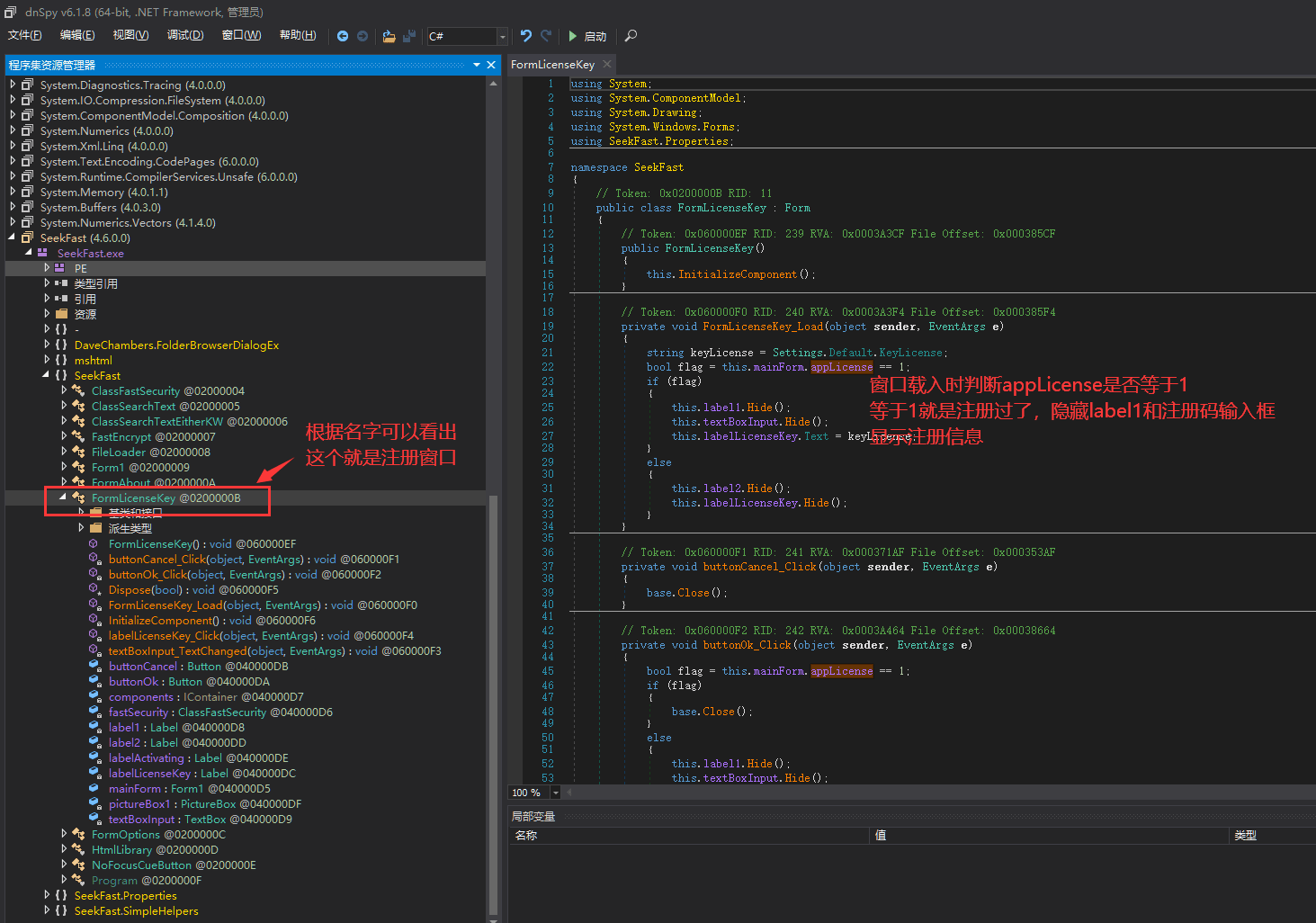
Task: Open buttonCancel_Click method in tree
Action: pyautogui.click(x=254, y=559)
